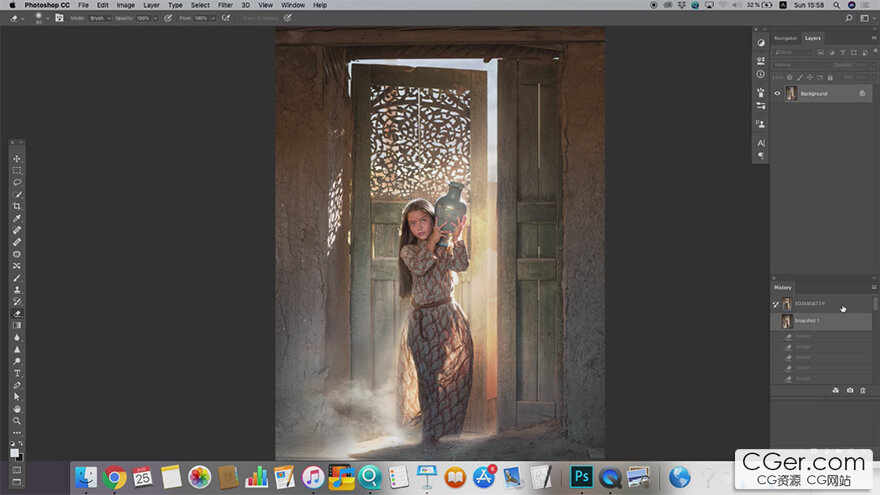Open the Edit Toolbar ellipsis
Screen dimensions: 880x495
(17, 433)
